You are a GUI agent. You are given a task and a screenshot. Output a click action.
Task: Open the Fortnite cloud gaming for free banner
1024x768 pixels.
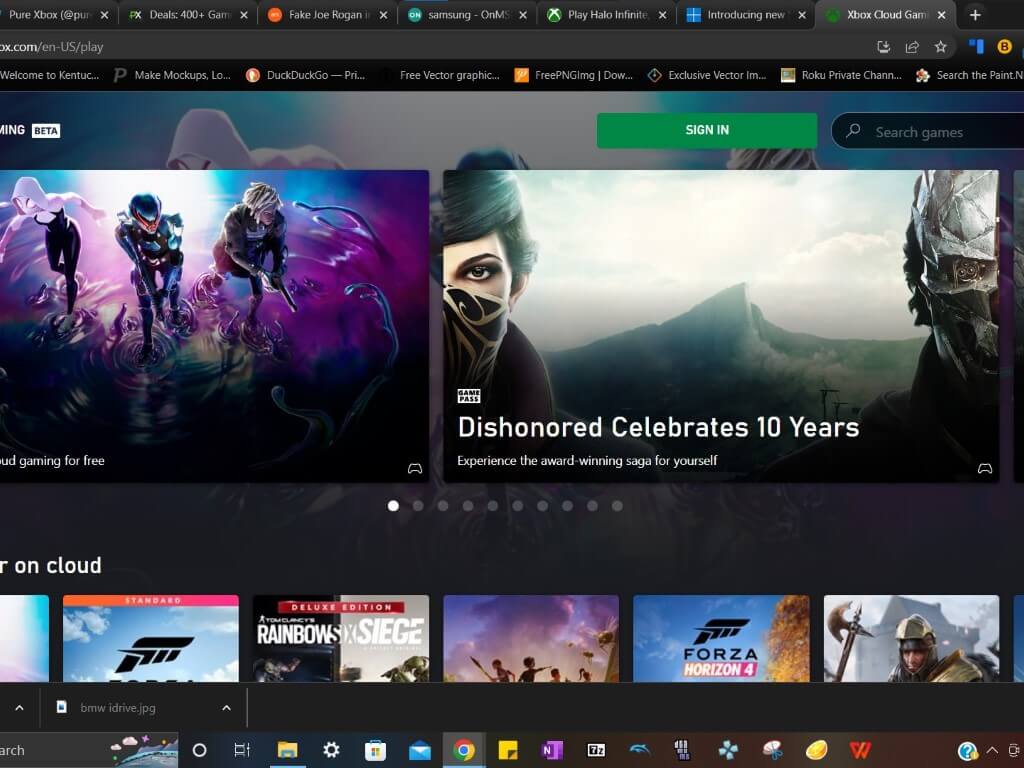pyautogui.click(x=214, y=326)
